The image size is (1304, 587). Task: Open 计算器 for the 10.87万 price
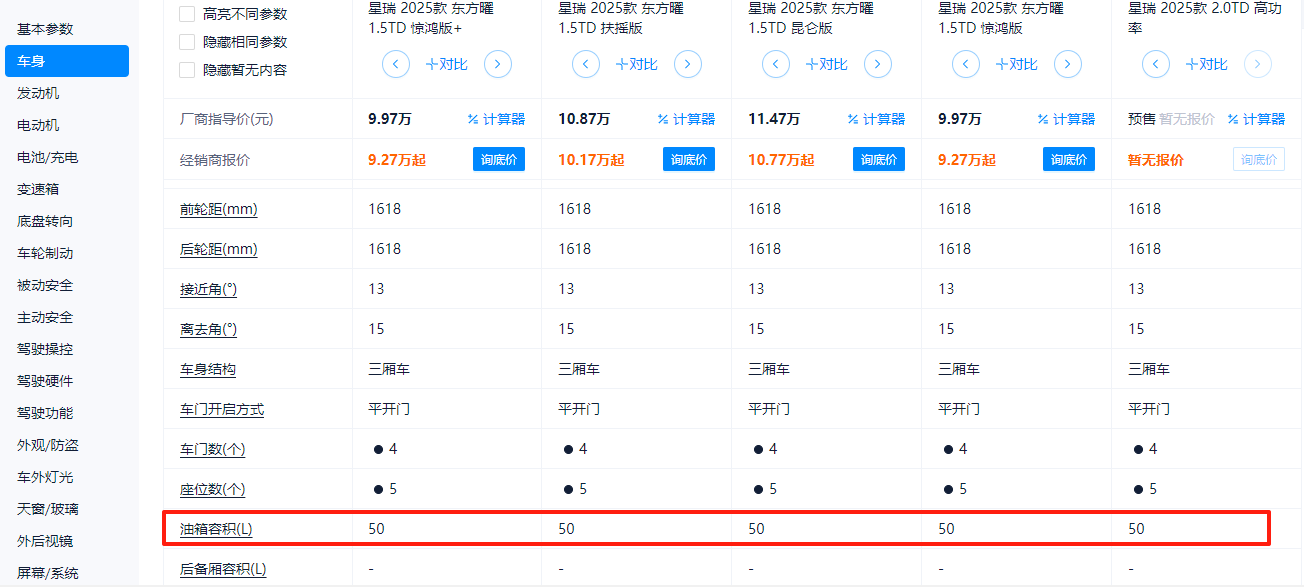coord(686,119)
